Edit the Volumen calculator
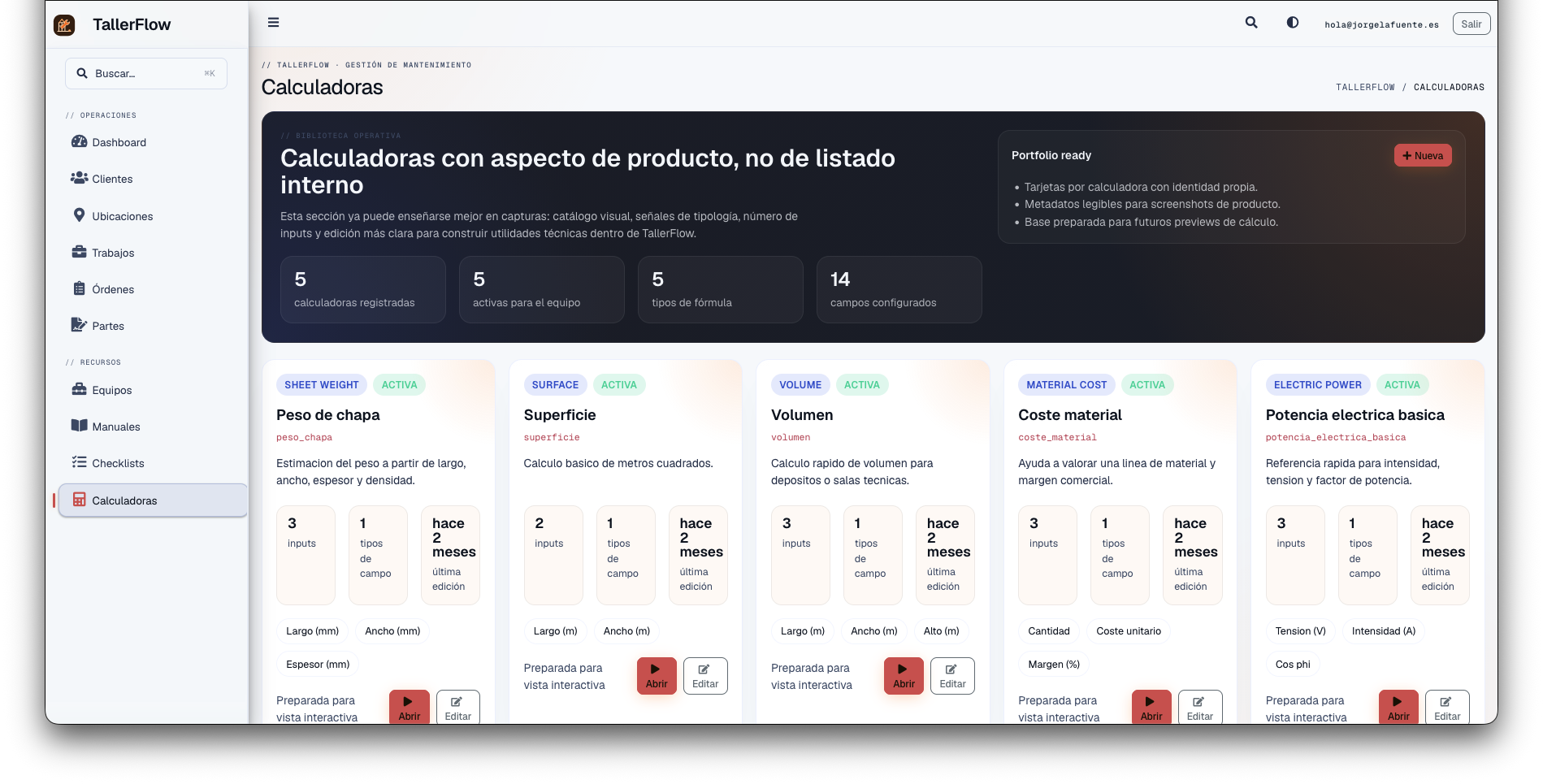Image resolution: width=1543 pixels, height=784 pixels. 952,676
